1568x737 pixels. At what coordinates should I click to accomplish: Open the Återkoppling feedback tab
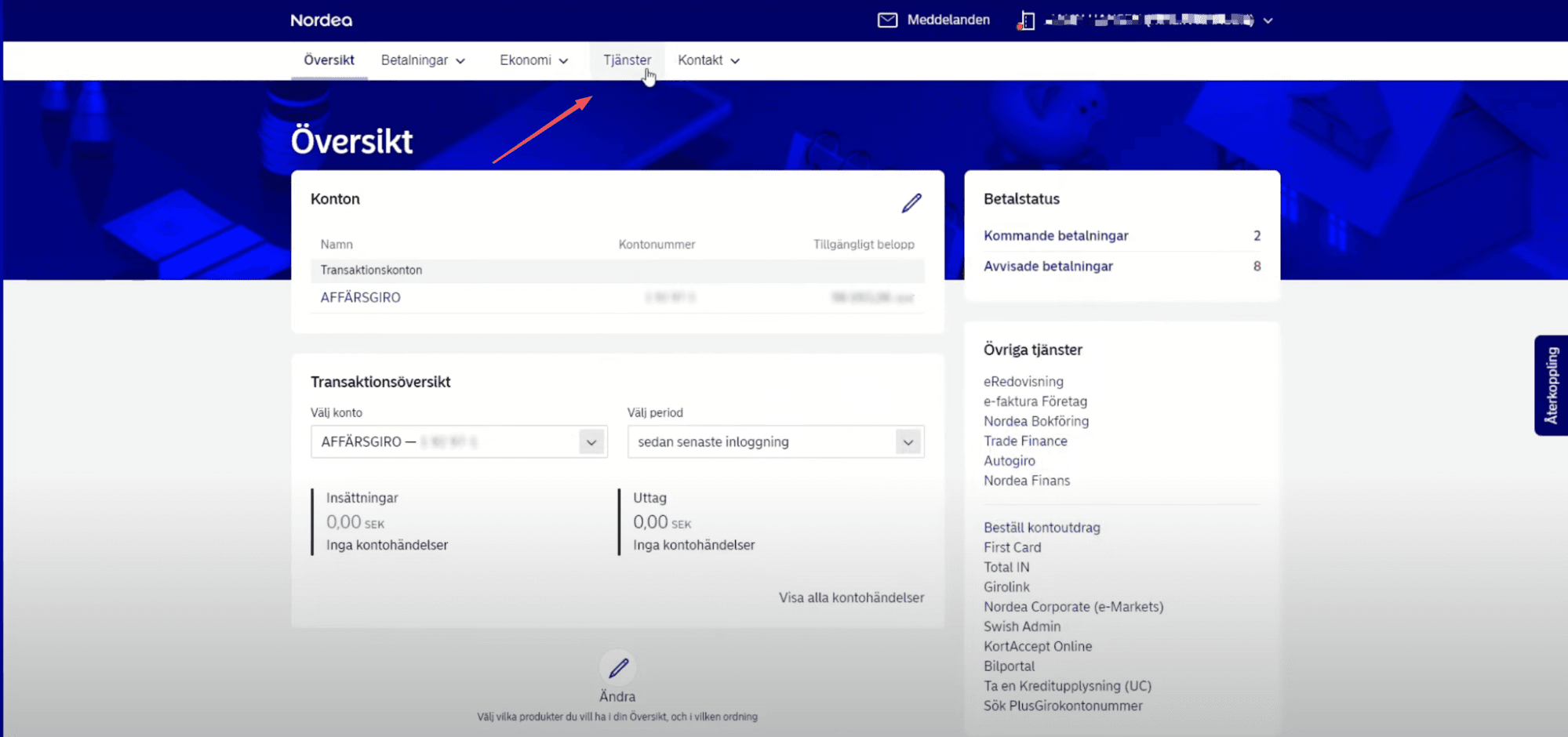click(x=1551, y=385)
